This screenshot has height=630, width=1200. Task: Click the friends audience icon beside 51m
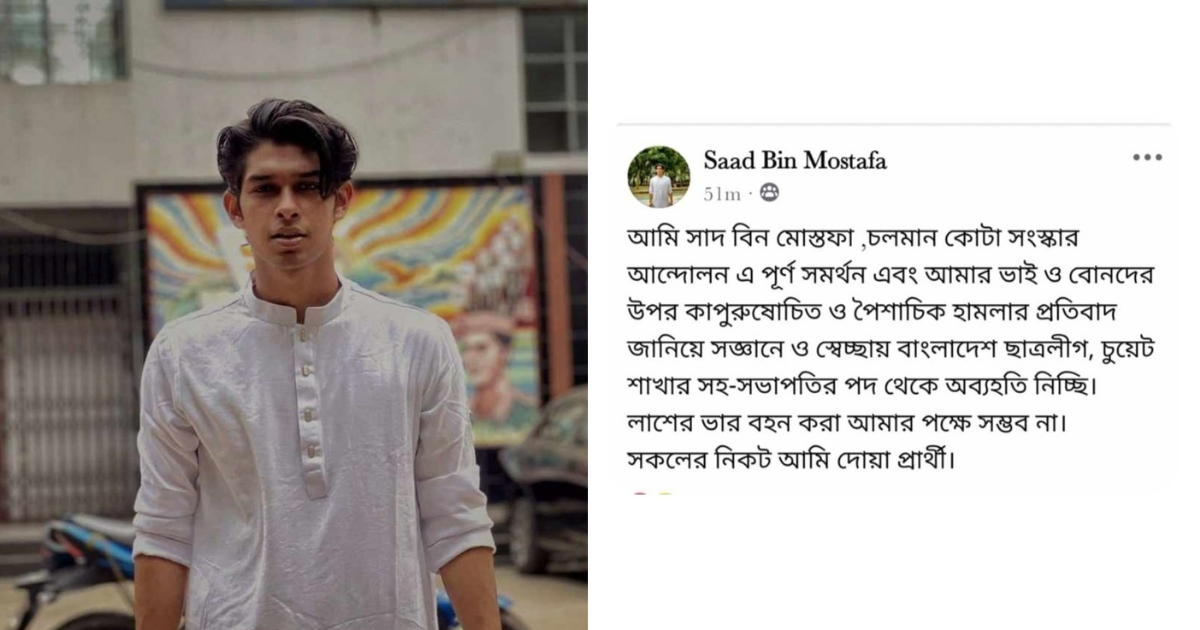(769, 193)
